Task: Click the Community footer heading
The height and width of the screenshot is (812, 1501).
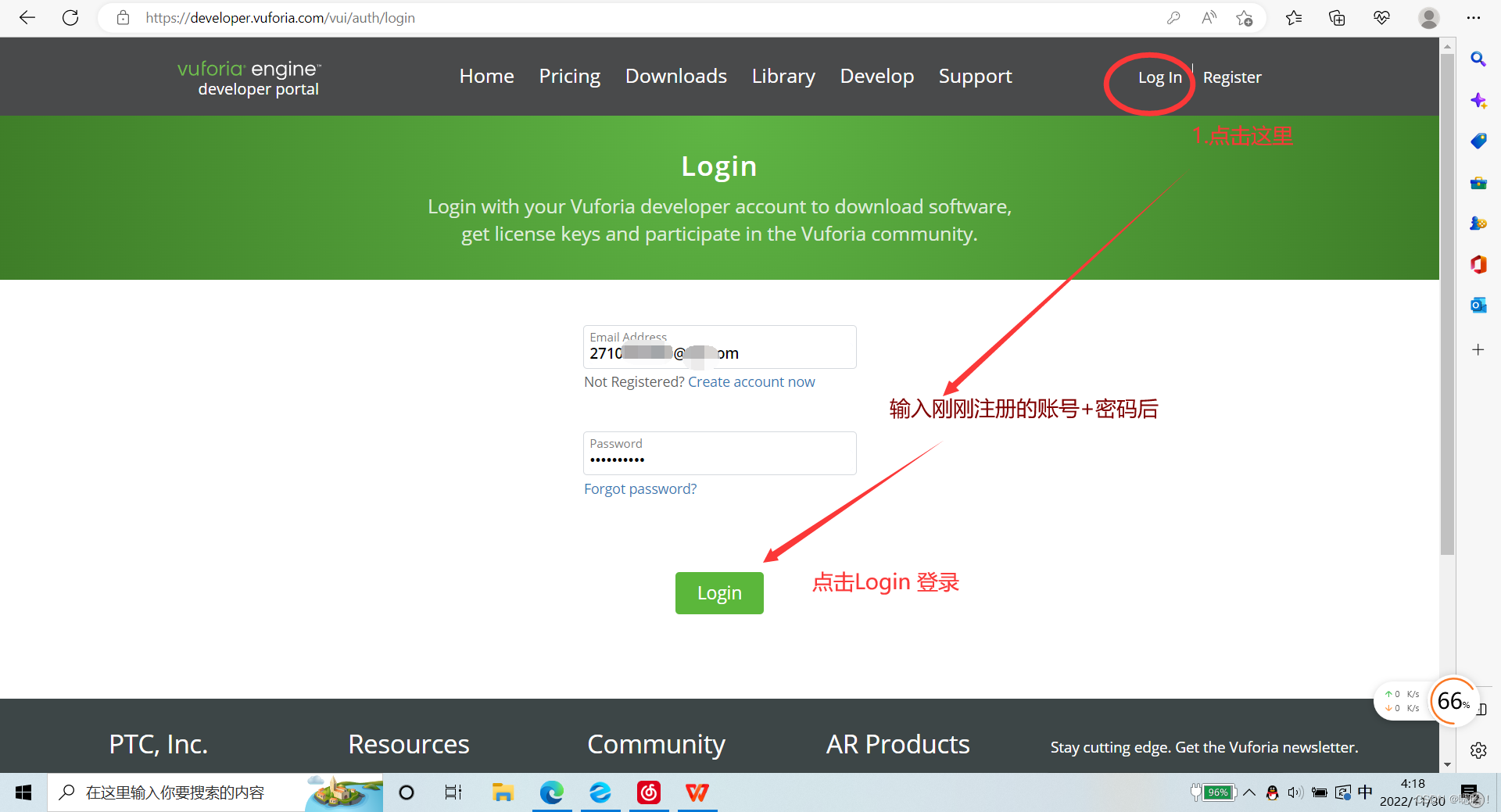Action: (656, 744)
